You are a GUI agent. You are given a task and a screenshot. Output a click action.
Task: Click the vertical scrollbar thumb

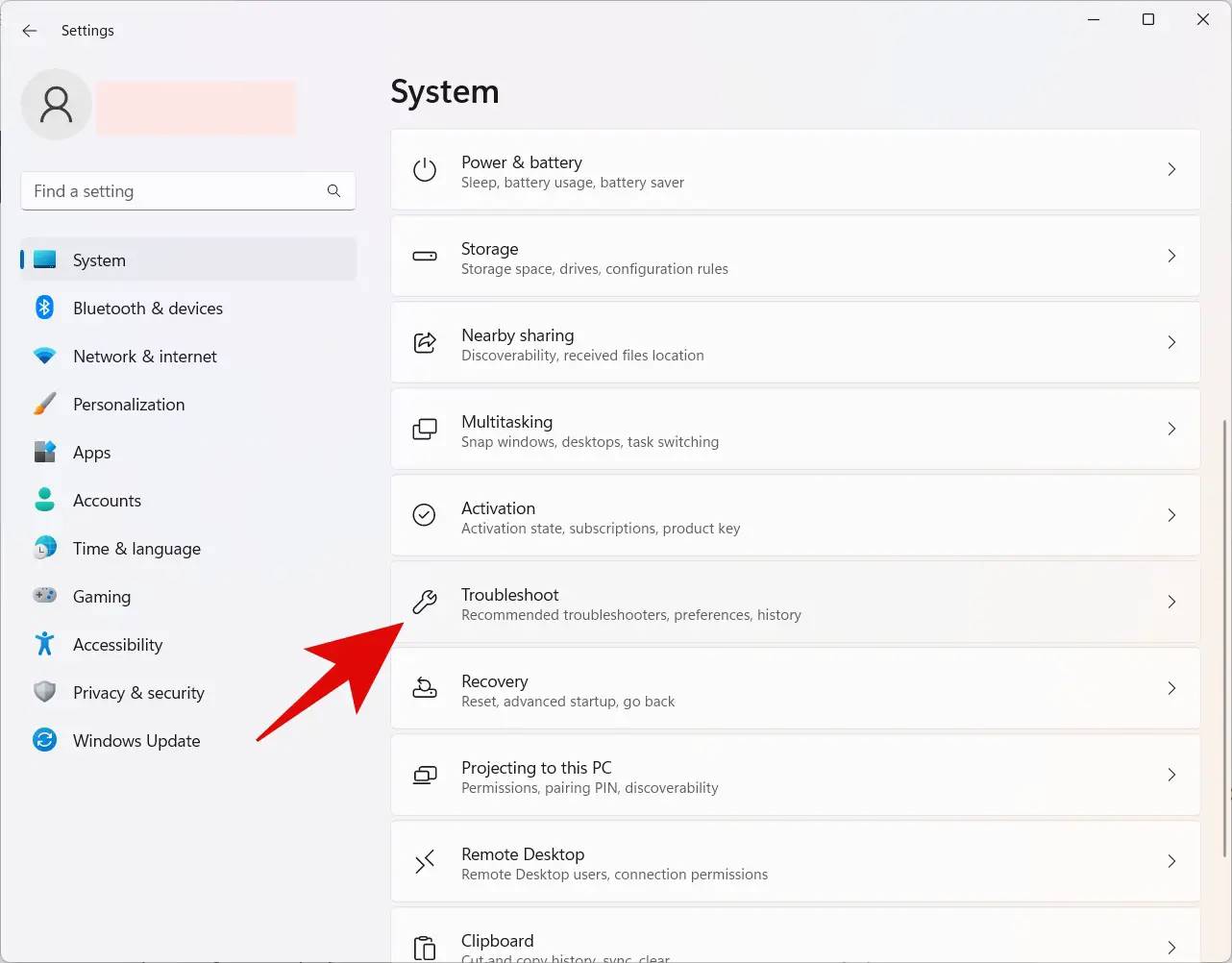click(x=1224, y=637)
